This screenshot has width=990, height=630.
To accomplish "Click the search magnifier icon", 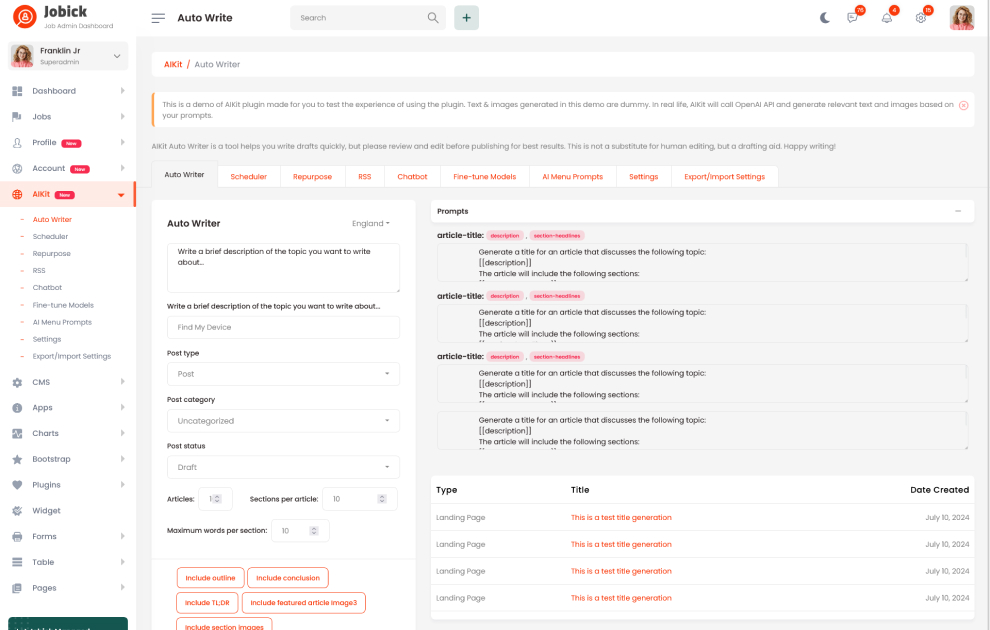I will 433,18.
